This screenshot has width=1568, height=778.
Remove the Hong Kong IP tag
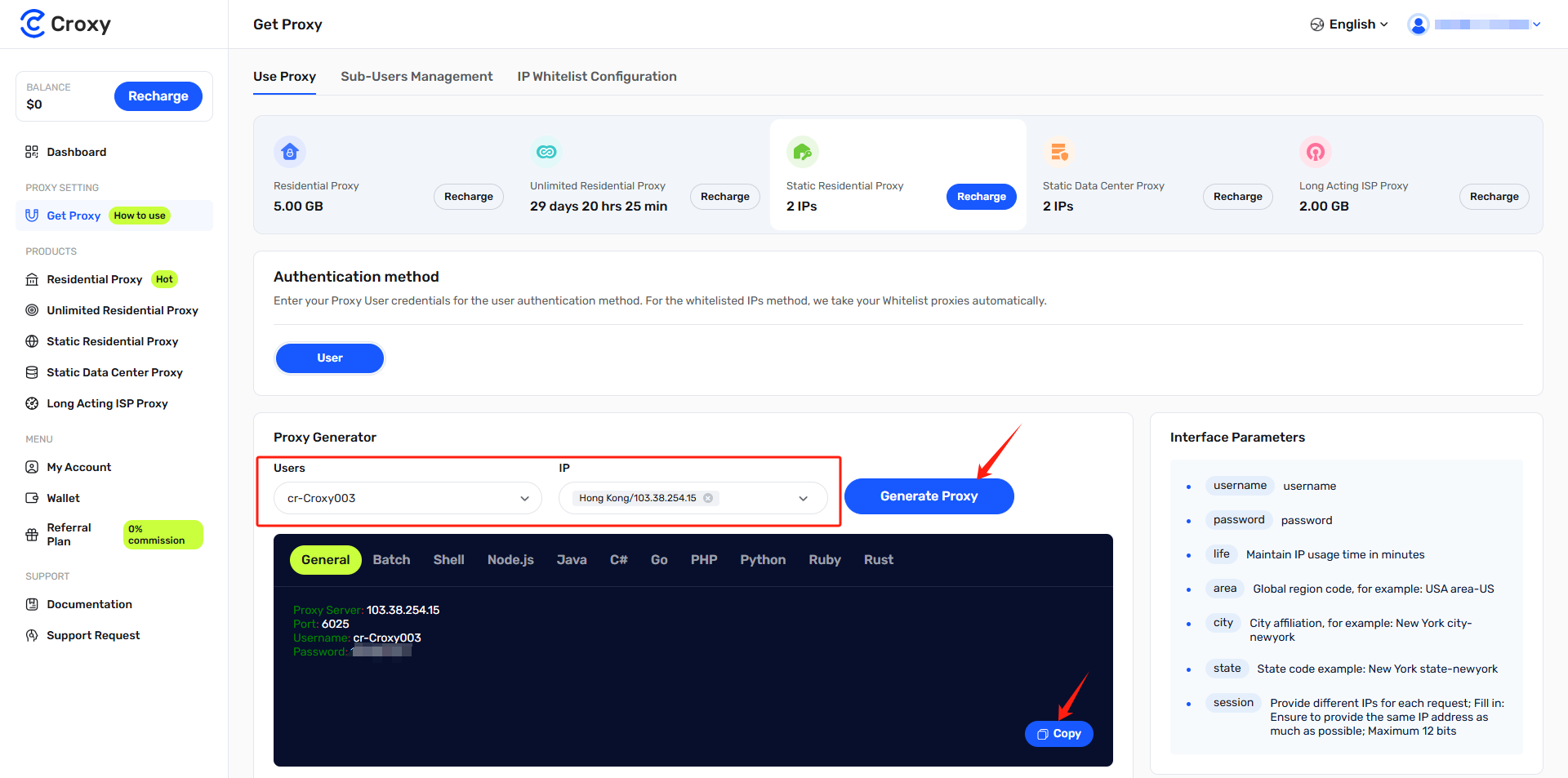point(708,498)
